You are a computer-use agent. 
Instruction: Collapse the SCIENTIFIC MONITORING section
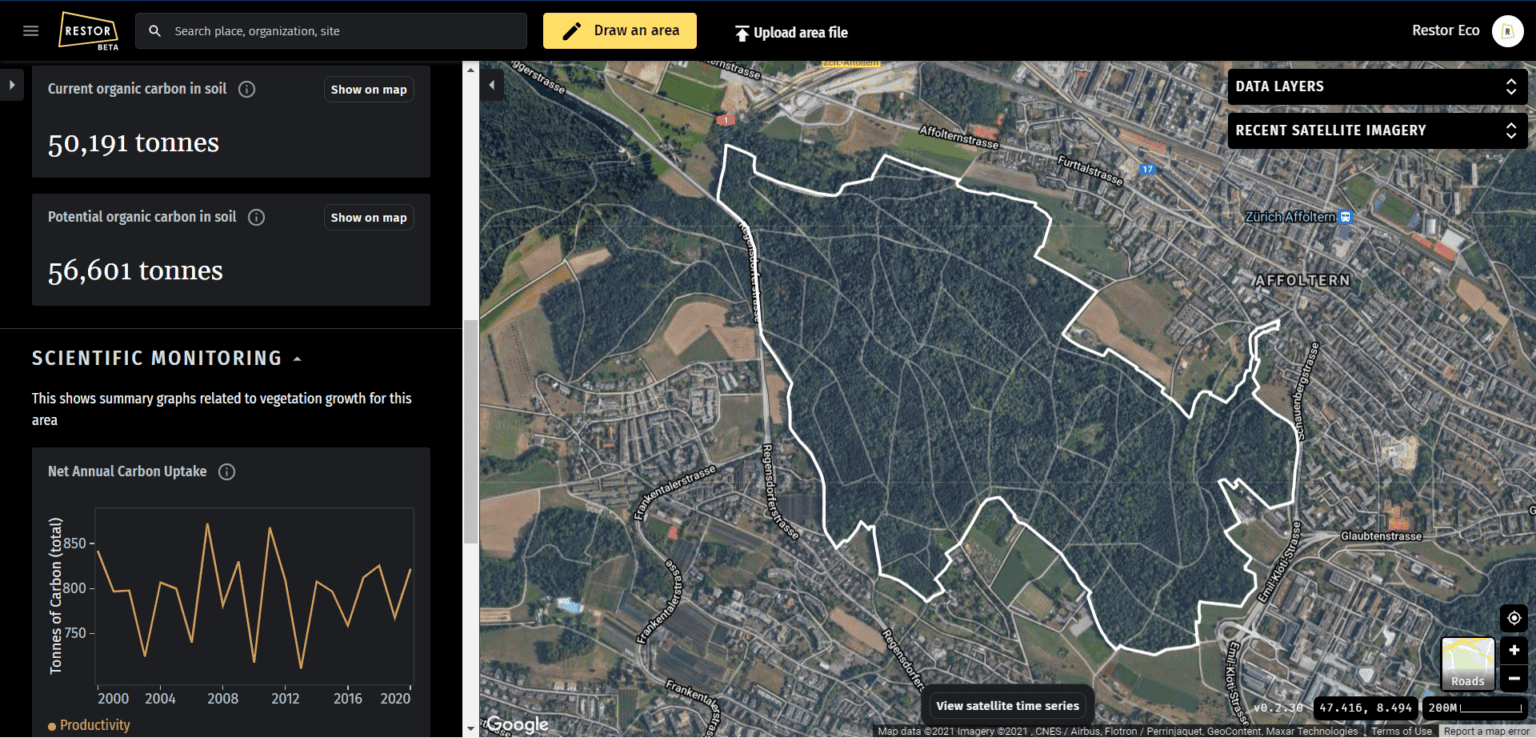tap(296, 357)
